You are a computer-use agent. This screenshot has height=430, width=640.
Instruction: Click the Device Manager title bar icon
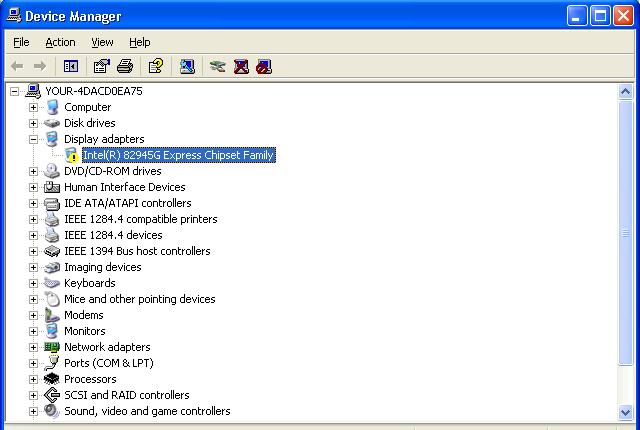click(14, 16)
